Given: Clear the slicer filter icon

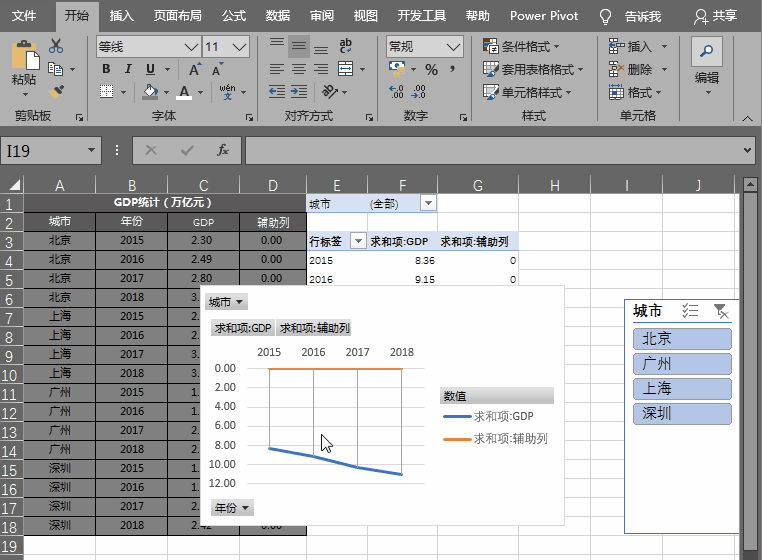Looking at the screenshot, I should 721,311.
